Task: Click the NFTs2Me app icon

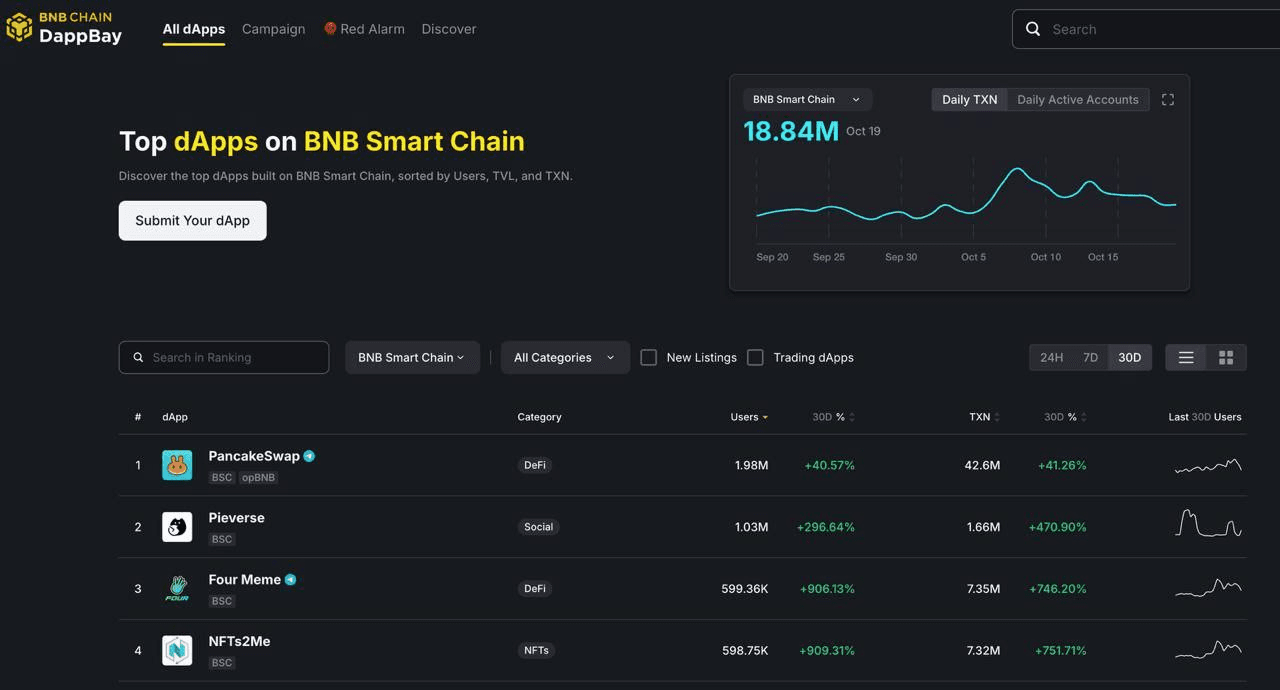Action: click(177, 651)
